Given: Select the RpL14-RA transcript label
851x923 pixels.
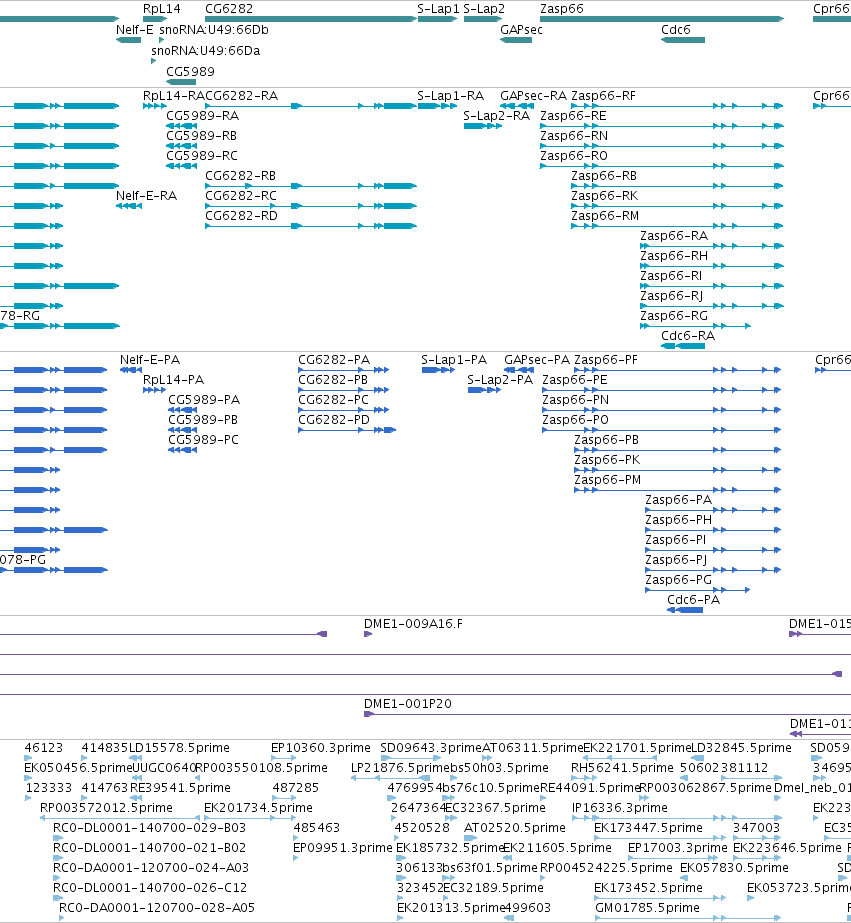Looking at the screenshot, I should [174, 96].
